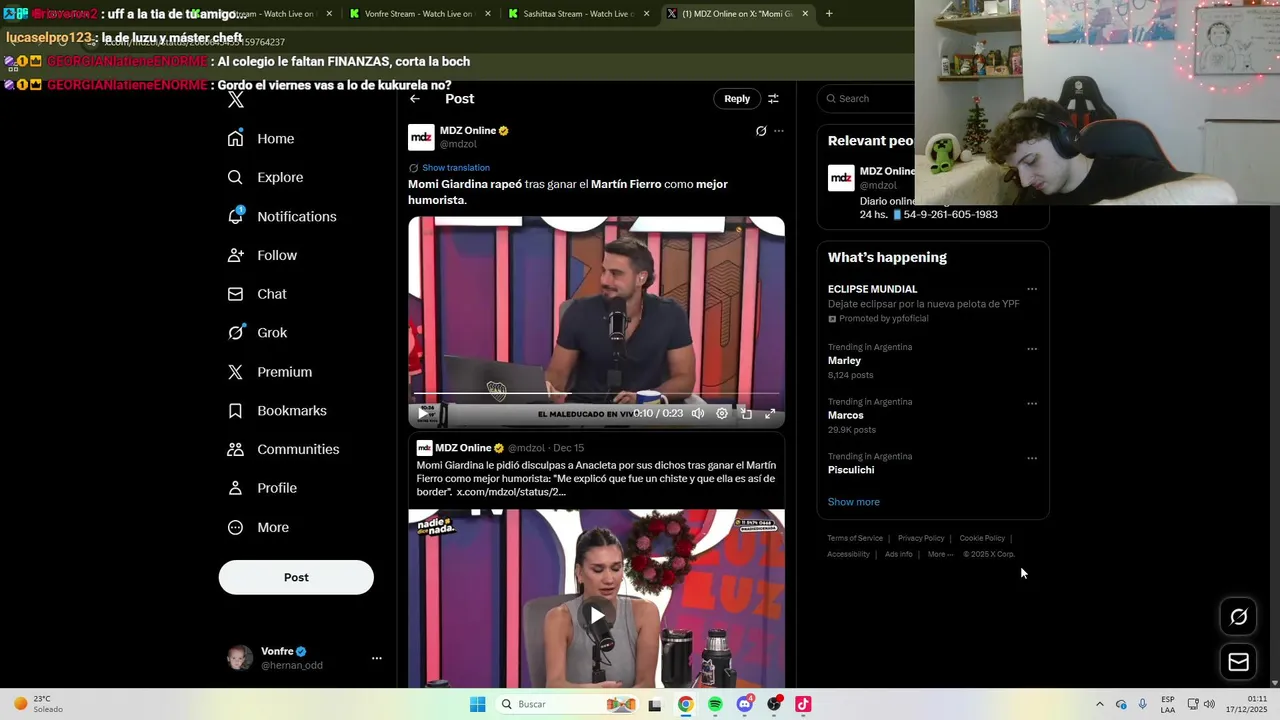Viewport: 1280px width, 720px height.
Task: Click the Vonfre profile avatar
Action: click(240, 658)
